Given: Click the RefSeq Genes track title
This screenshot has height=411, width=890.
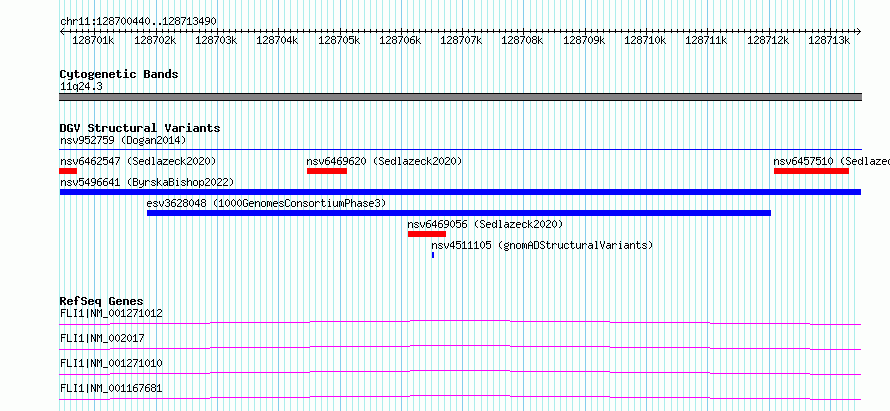Looking at the screenshot, I should coord(102,301).
